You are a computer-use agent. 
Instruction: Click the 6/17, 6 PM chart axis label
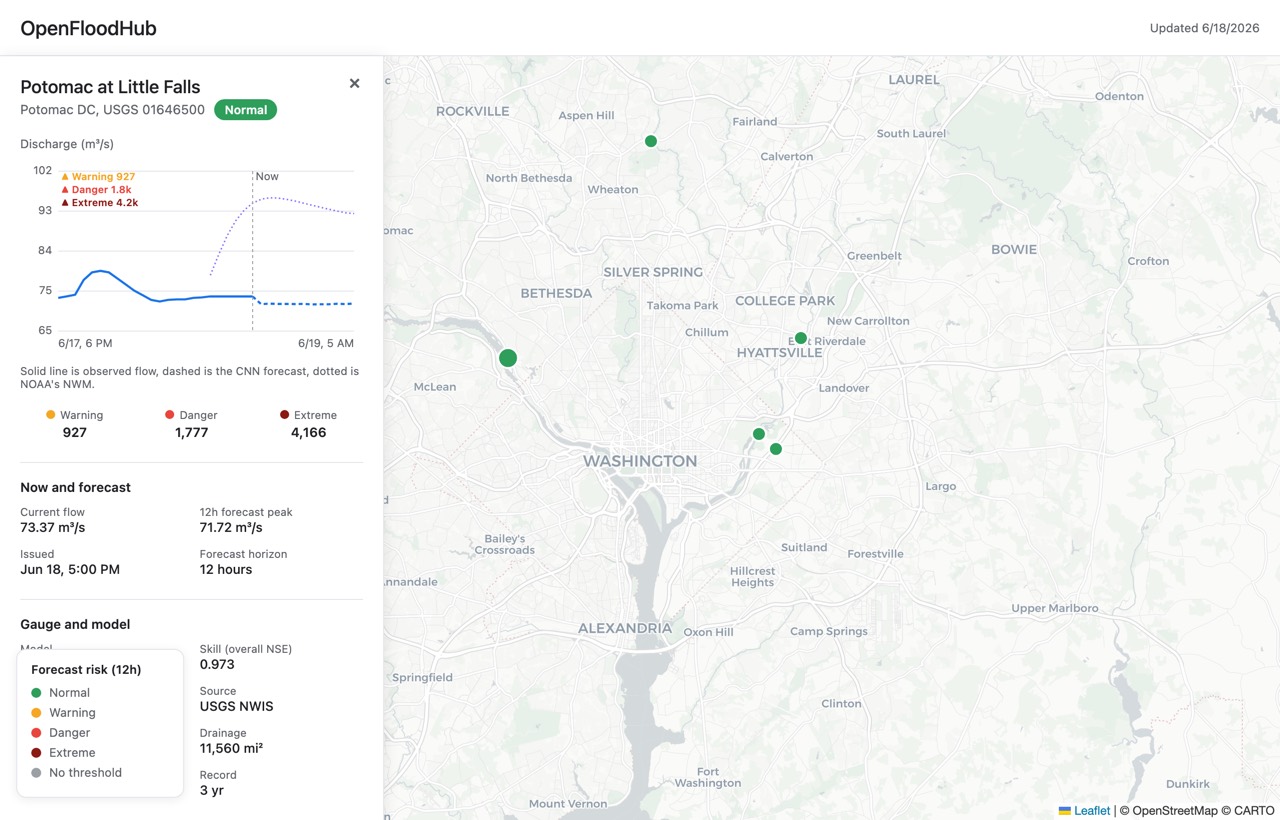click(85, 343)
